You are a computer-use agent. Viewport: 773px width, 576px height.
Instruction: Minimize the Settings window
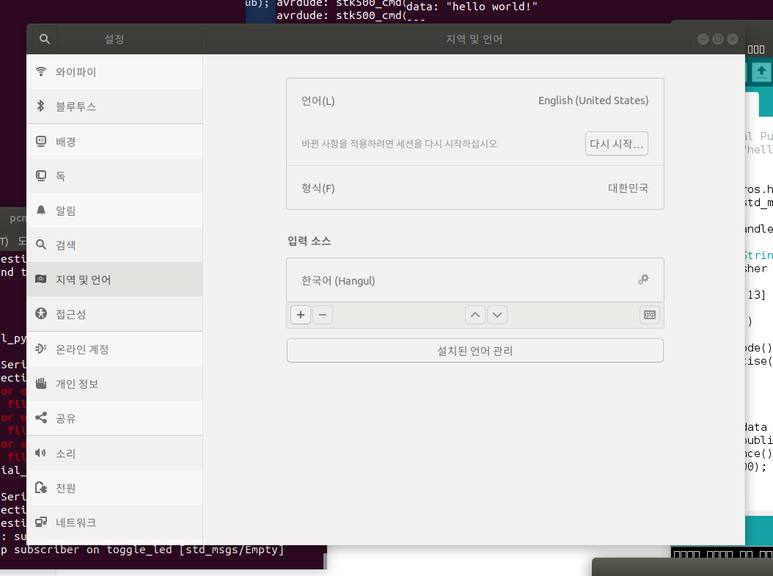(x=703, y=39)
